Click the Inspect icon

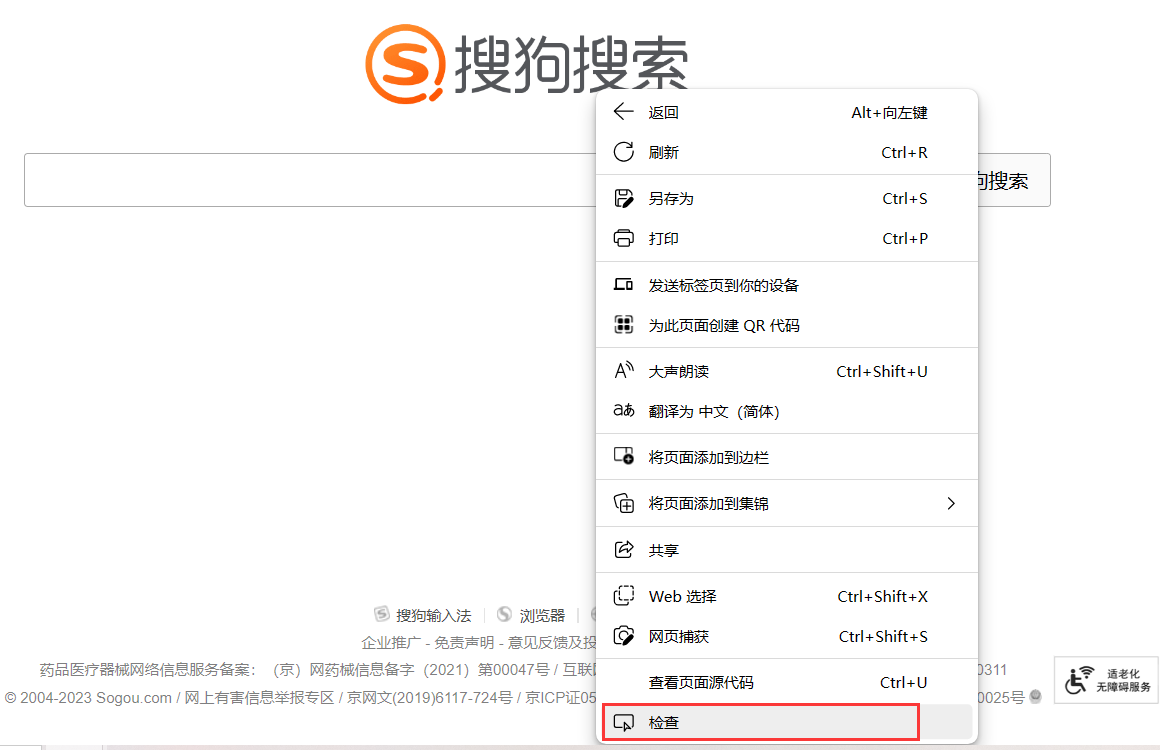coord(624,723)
